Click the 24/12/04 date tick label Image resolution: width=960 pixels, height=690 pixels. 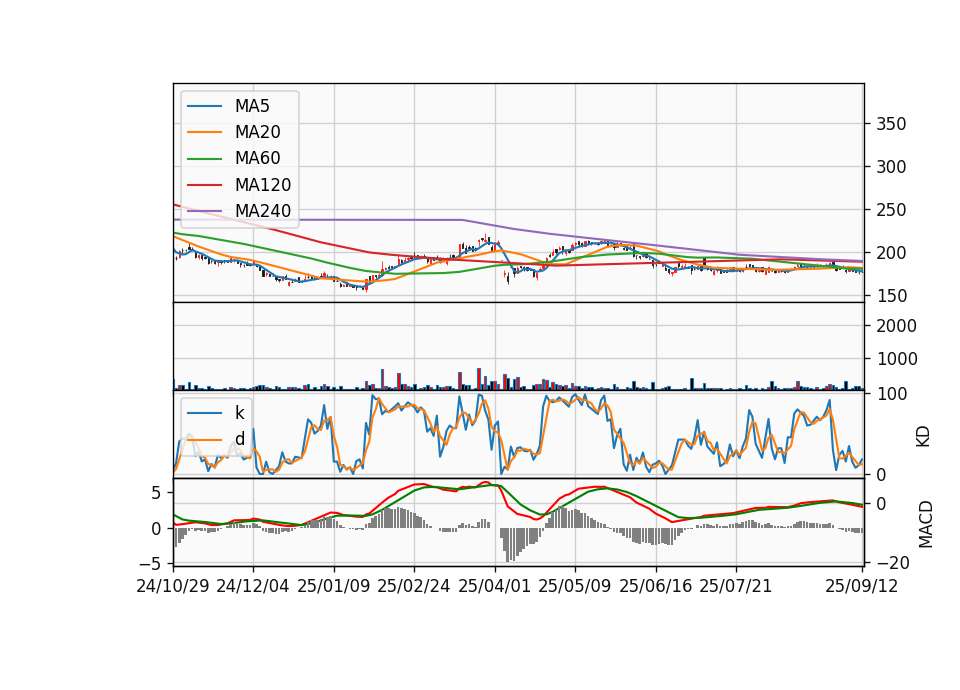point(253,586)
